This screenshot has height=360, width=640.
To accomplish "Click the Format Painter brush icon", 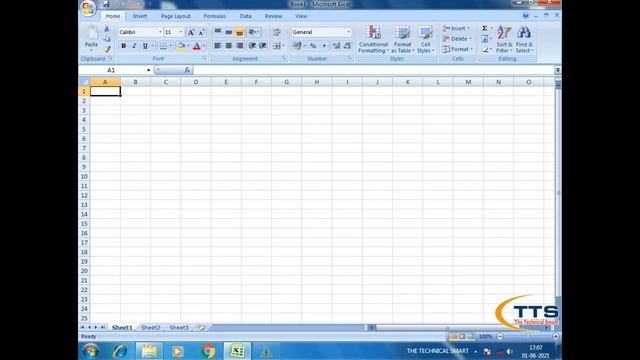I will pyautogui.click(x=107, y=49).
